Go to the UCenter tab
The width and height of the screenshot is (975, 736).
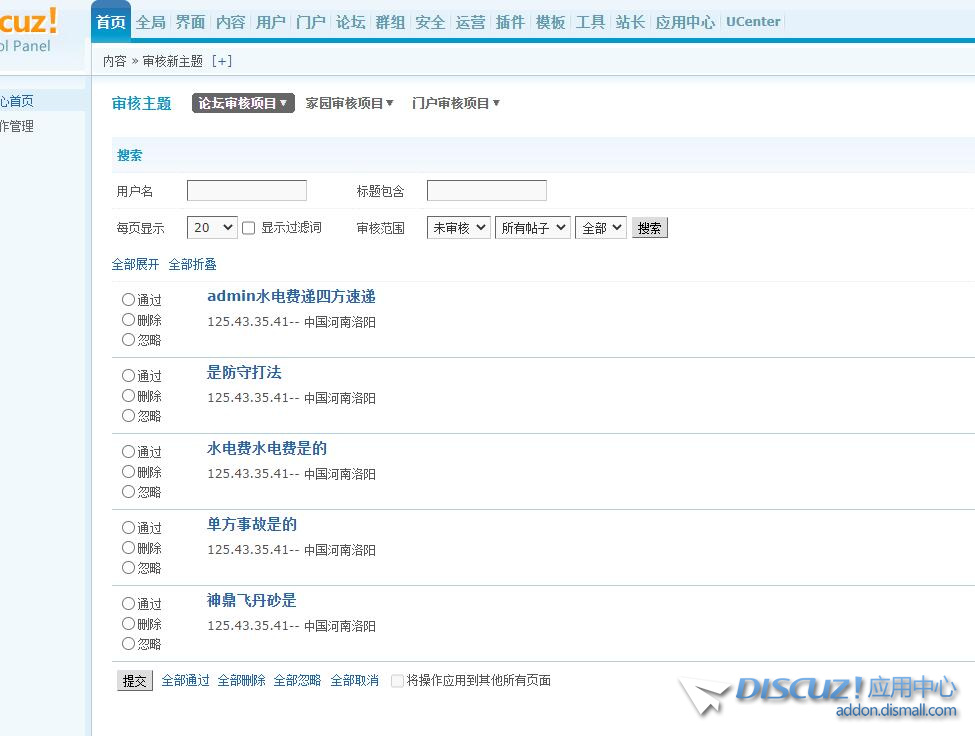753,22
